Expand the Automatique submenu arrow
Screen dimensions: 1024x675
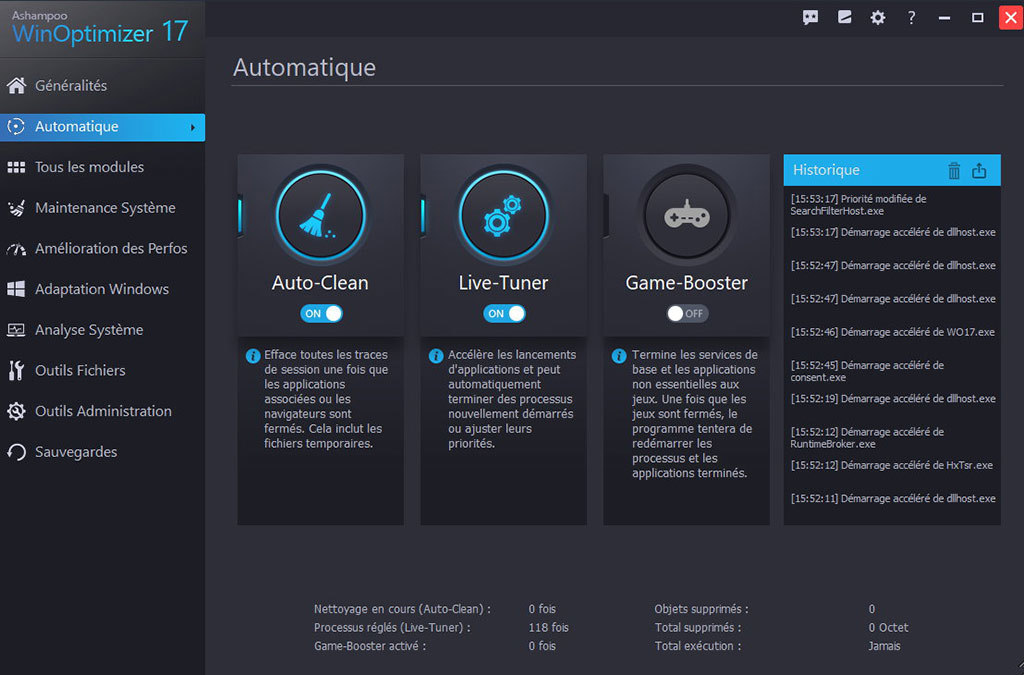tap(192, 127)
